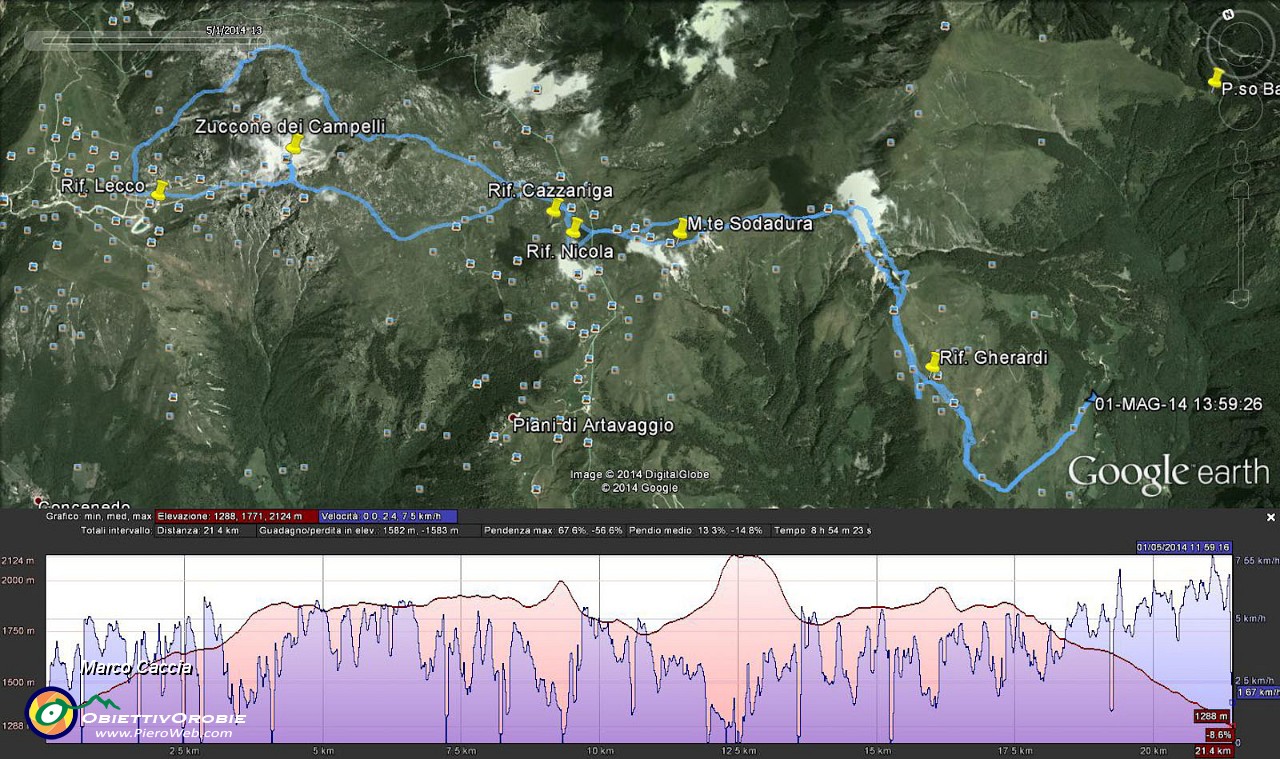Click the Concenedo town marker
This screenshot has width=1280, height=759.
39,500
